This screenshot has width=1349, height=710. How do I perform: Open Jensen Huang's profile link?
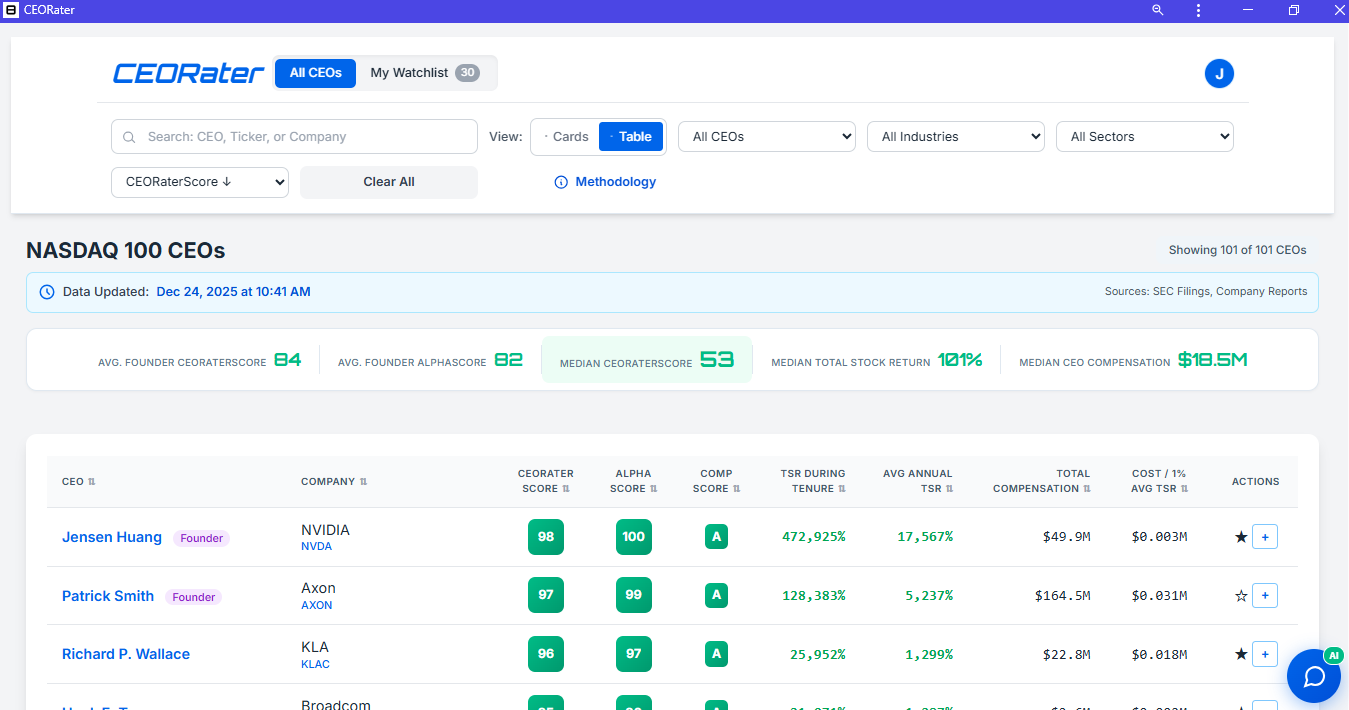point(112,537)
